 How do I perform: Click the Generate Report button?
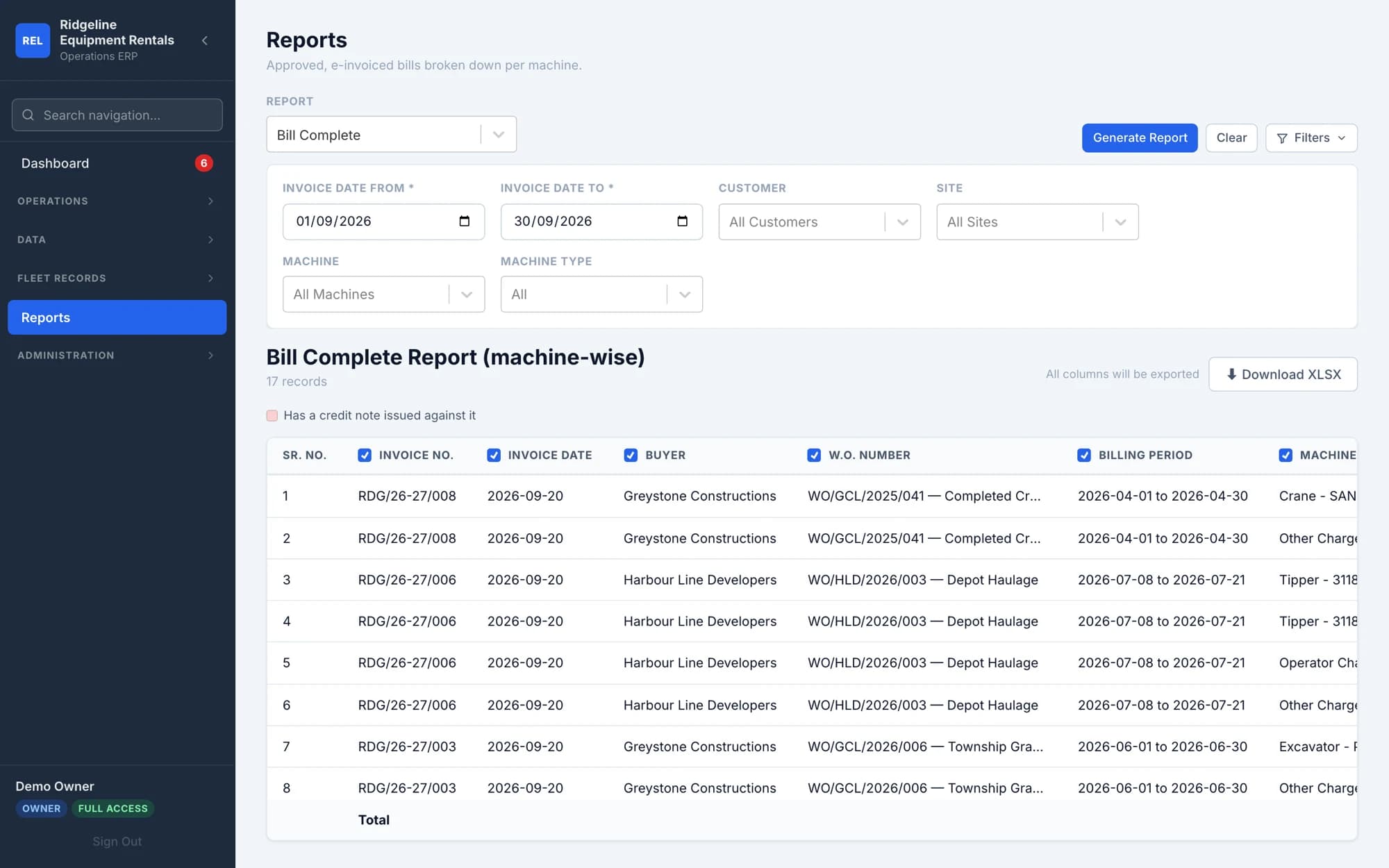click(x=1140, y=138)
